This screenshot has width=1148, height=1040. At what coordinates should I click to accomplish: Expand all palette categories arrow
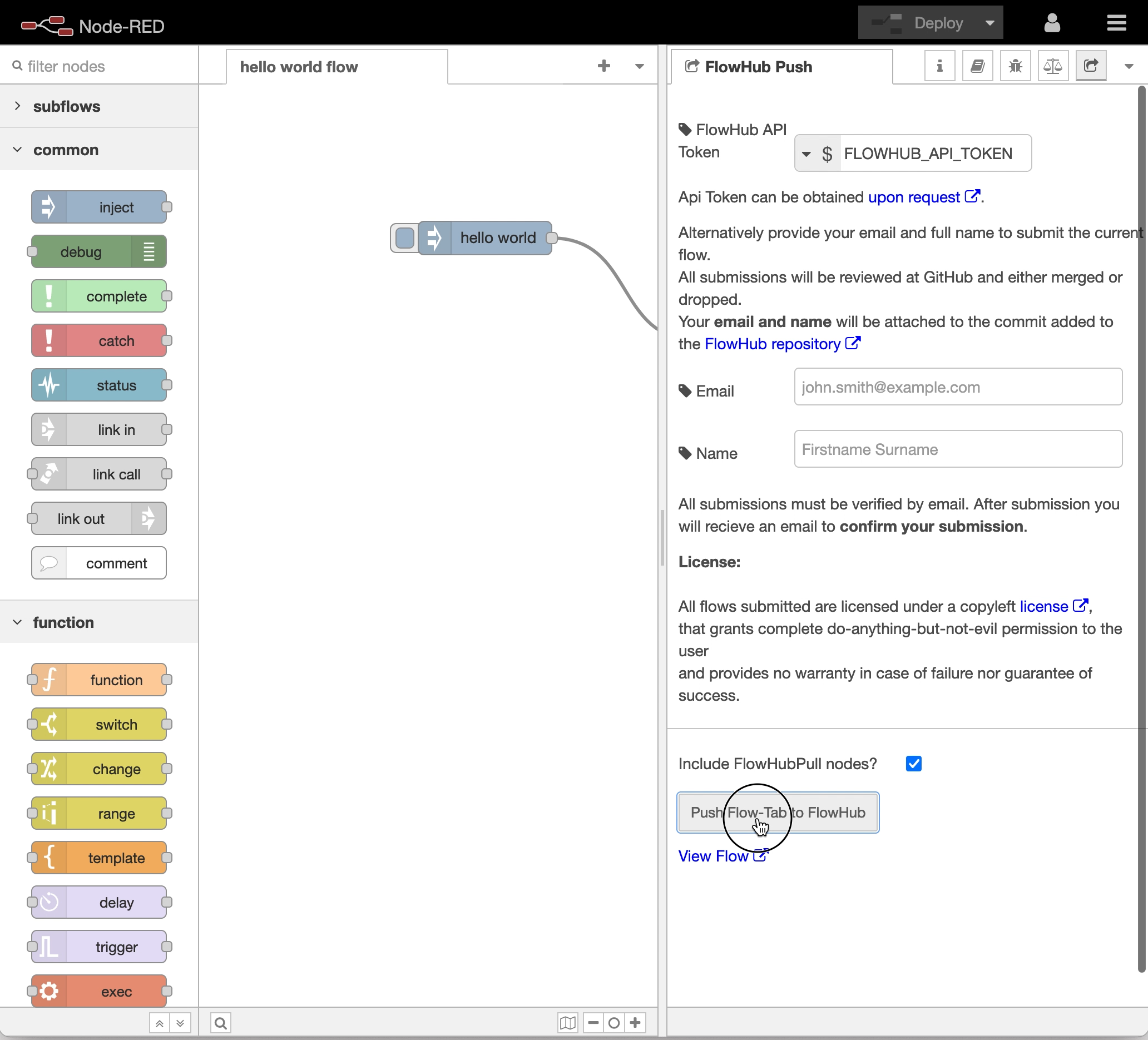(x=181, y=1023)
